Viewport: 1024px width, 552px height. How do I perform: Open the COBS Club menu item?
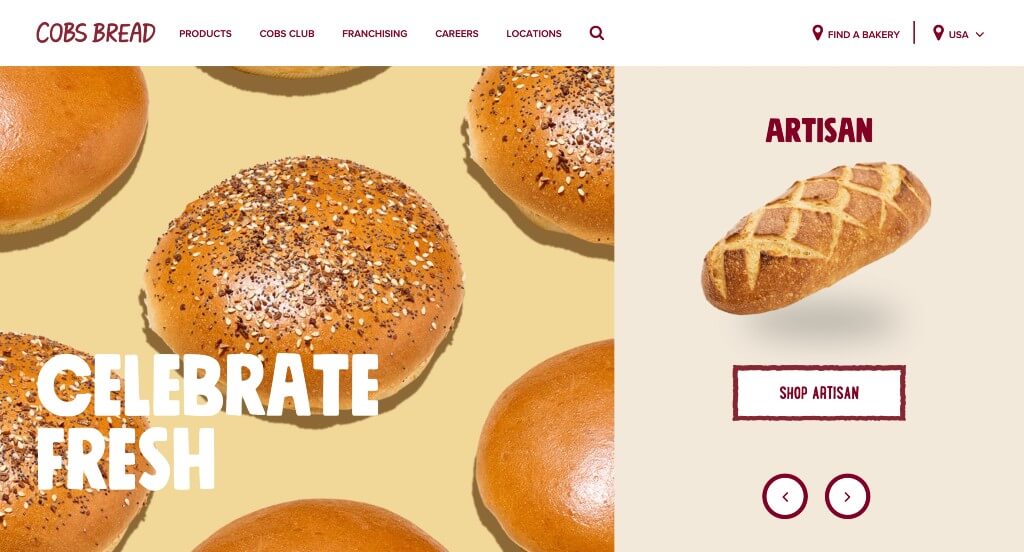(x=287, y=33)
